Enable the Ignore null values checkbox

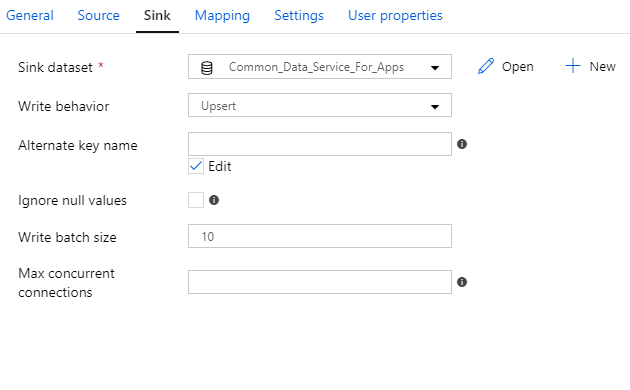pyautogui.click(x=196, y=200)
